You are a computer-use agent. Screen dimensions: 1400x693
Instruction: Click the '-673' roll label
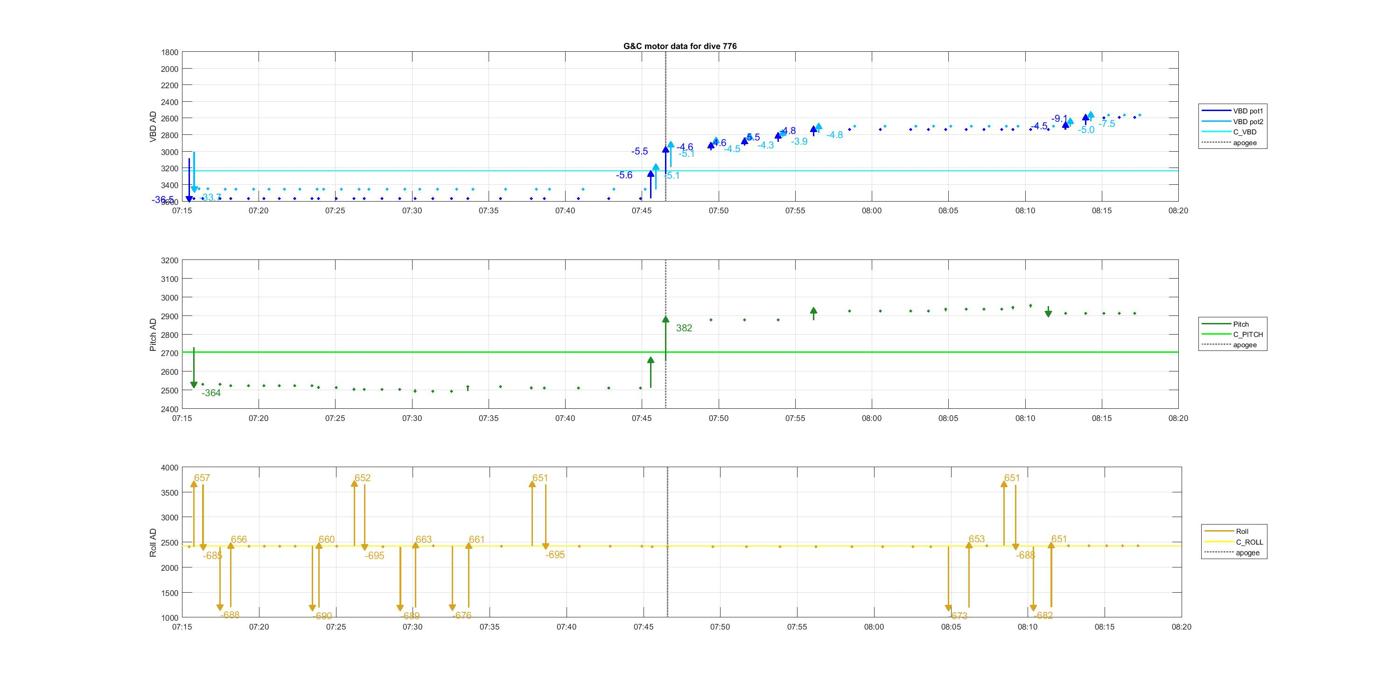coord(959,616)
